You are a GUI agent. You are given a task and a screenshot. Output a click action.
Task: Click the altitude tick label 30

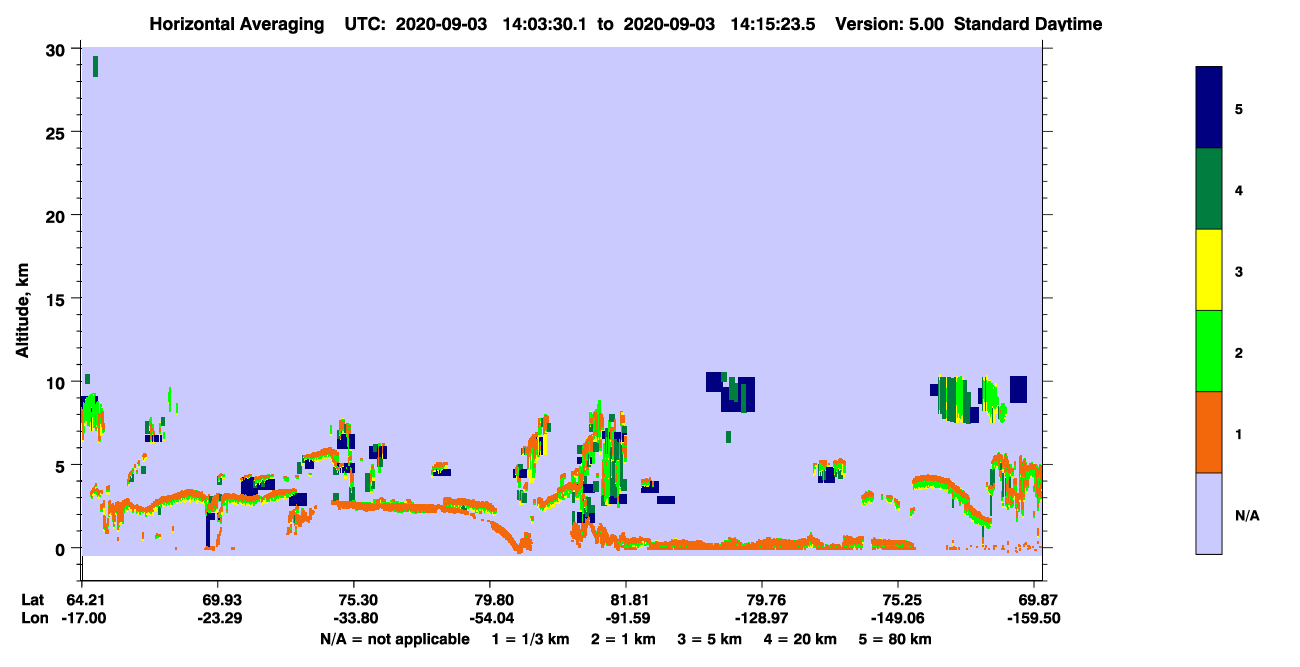(x=56, y=49)
